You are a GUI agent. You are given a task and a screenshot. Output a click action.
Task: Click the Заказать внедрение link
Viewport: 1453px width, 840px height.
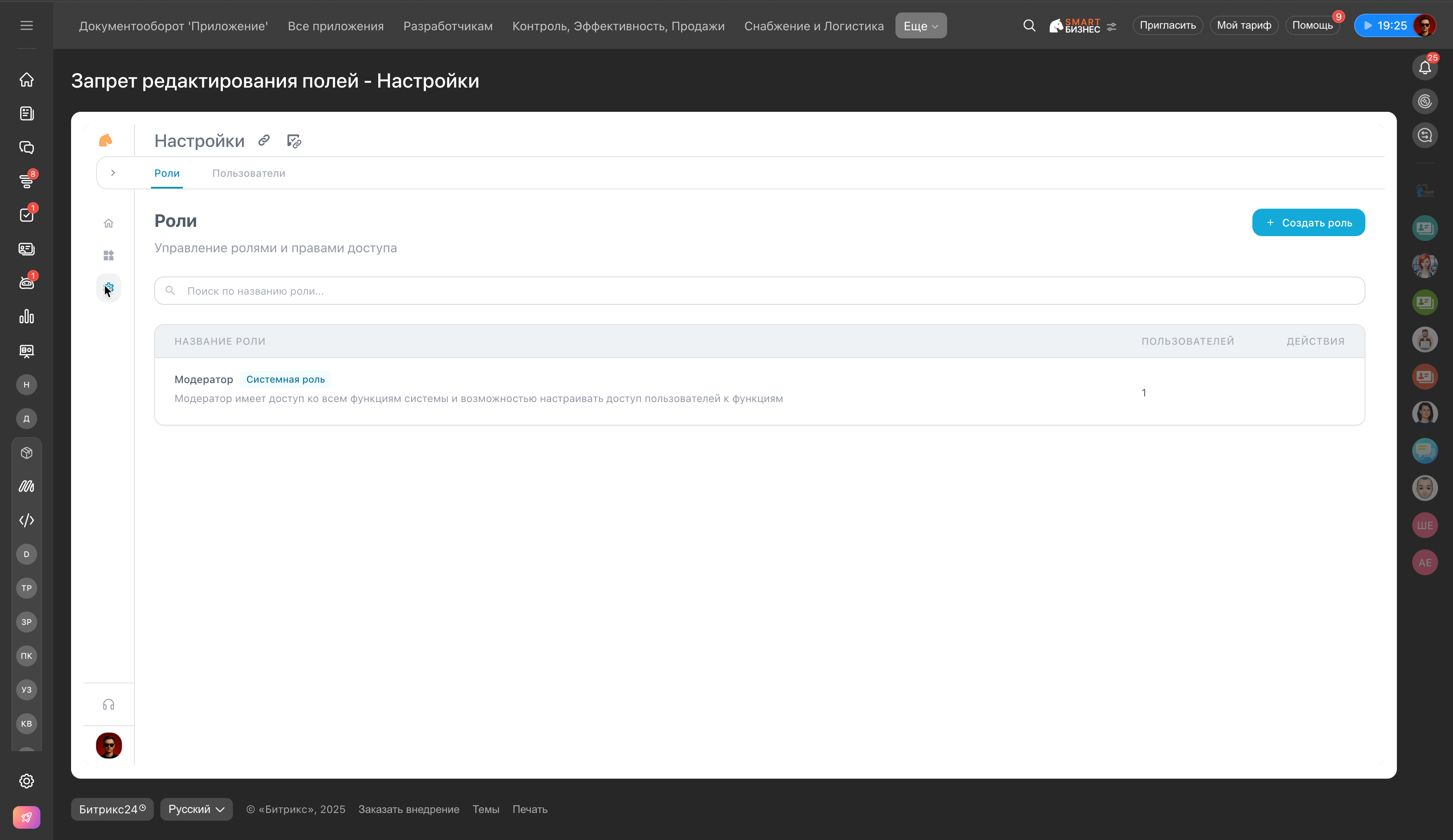tap(408, 809)
